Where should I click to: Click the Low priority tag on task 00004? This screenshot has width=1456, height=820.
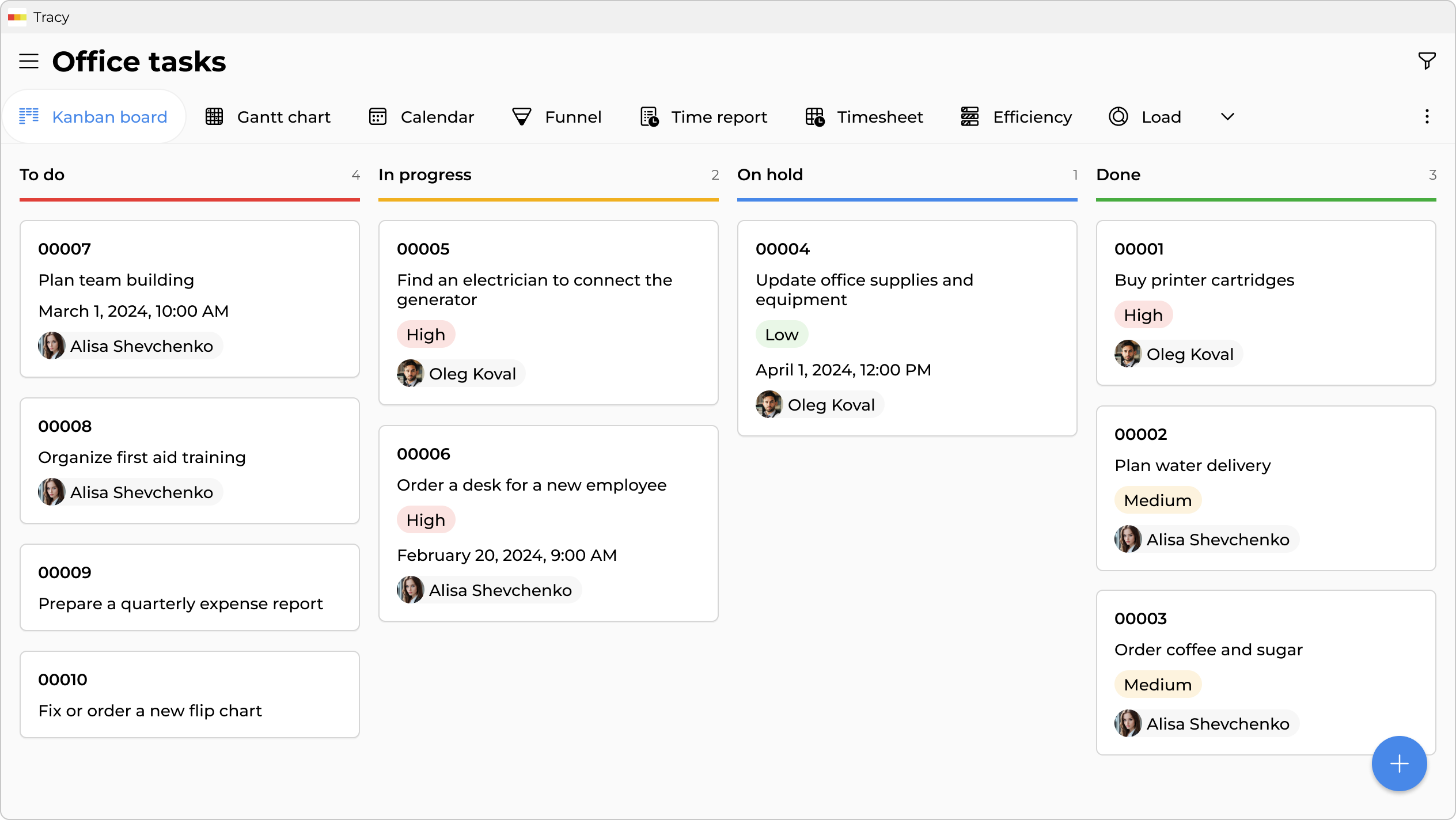coord(782,335)
